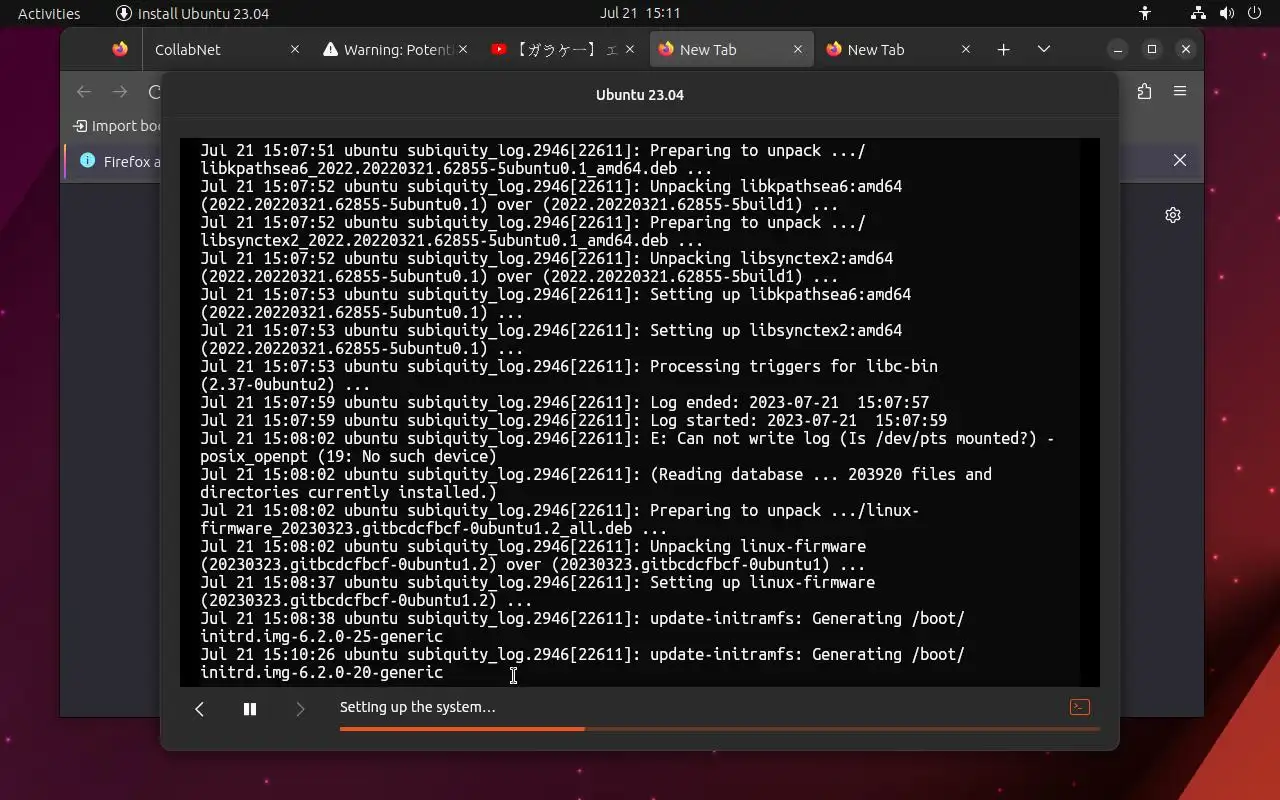This screenshot has height=800, width=1280.
Task: Click 'Setting up the system…' status text
Action: (418, 707)
